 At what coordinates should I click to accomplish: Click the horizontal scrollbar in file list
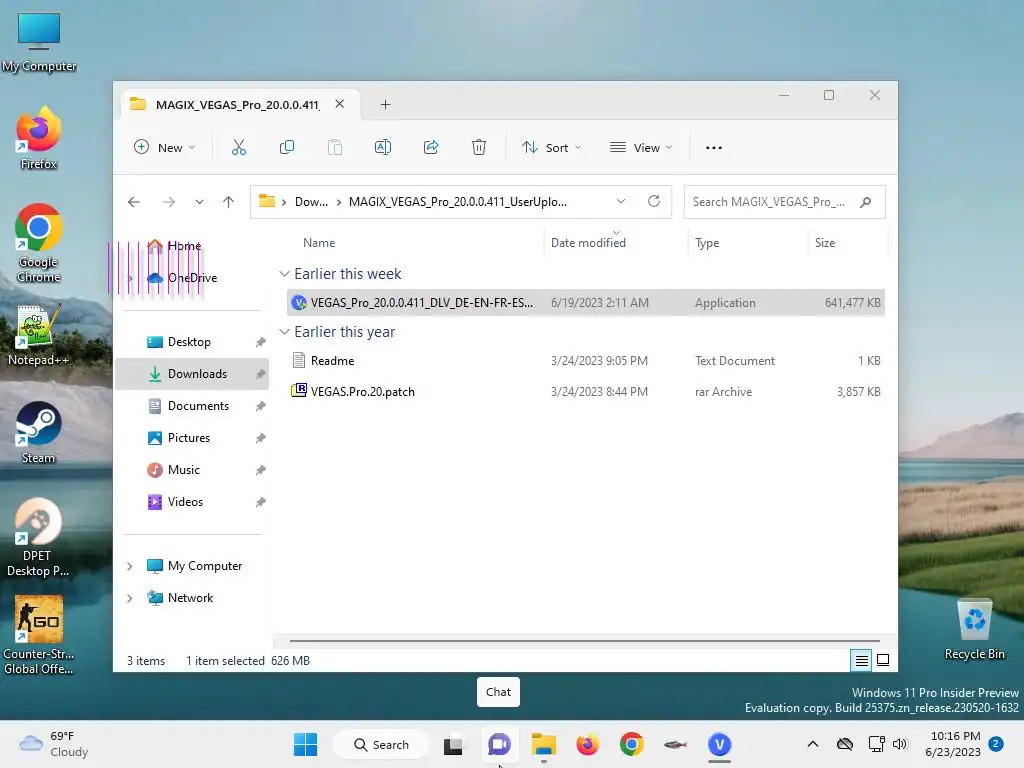coord(584,641)
